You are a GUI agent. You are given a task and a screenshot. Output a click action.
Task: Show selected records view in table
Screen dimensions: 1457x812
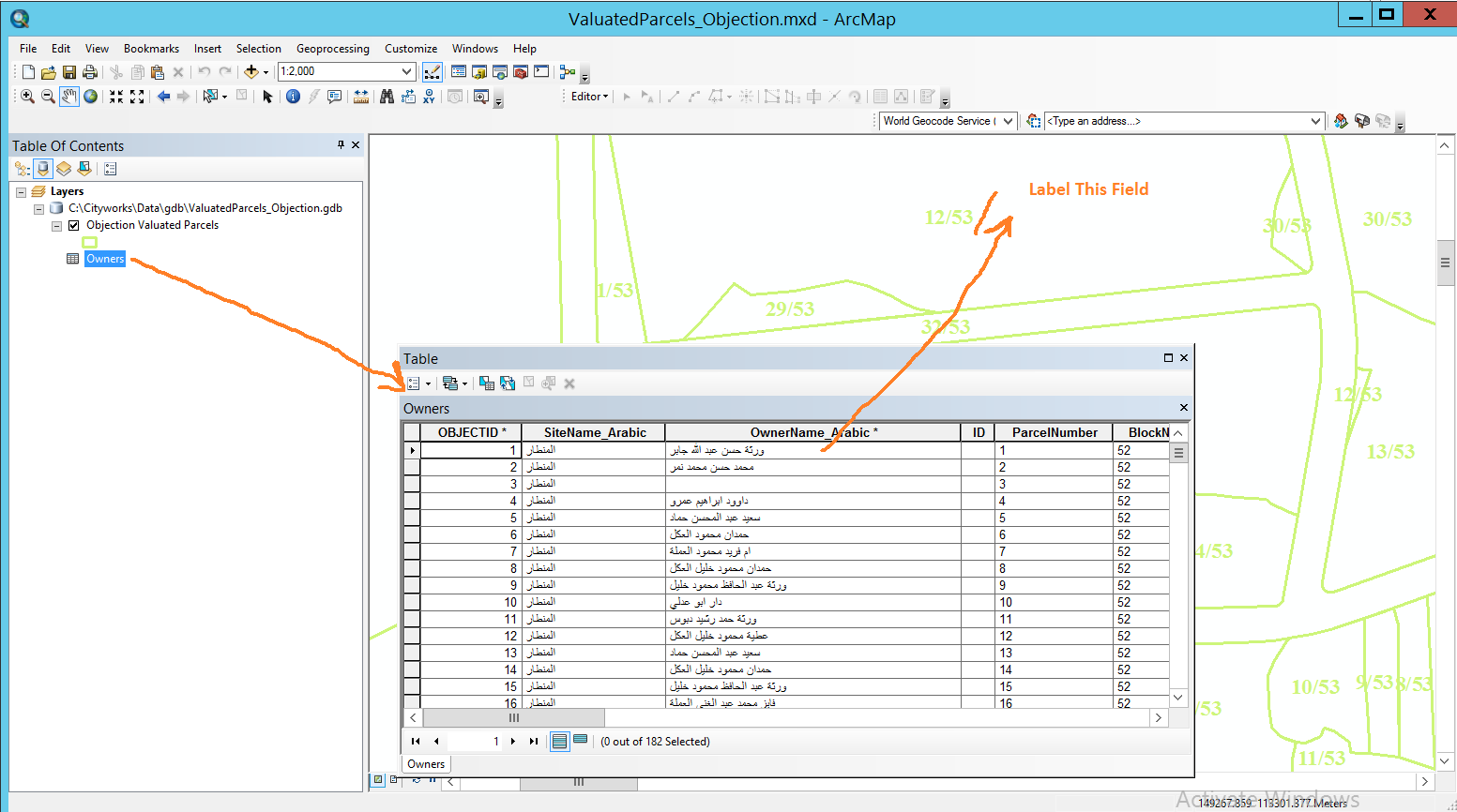581,740
